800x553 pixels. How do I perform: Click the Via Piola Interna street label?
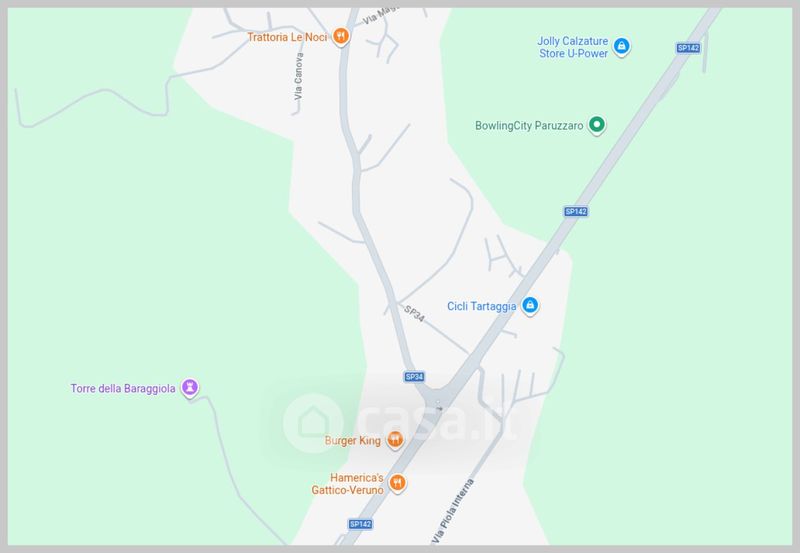pyautogui.click(x=453, y=511)
